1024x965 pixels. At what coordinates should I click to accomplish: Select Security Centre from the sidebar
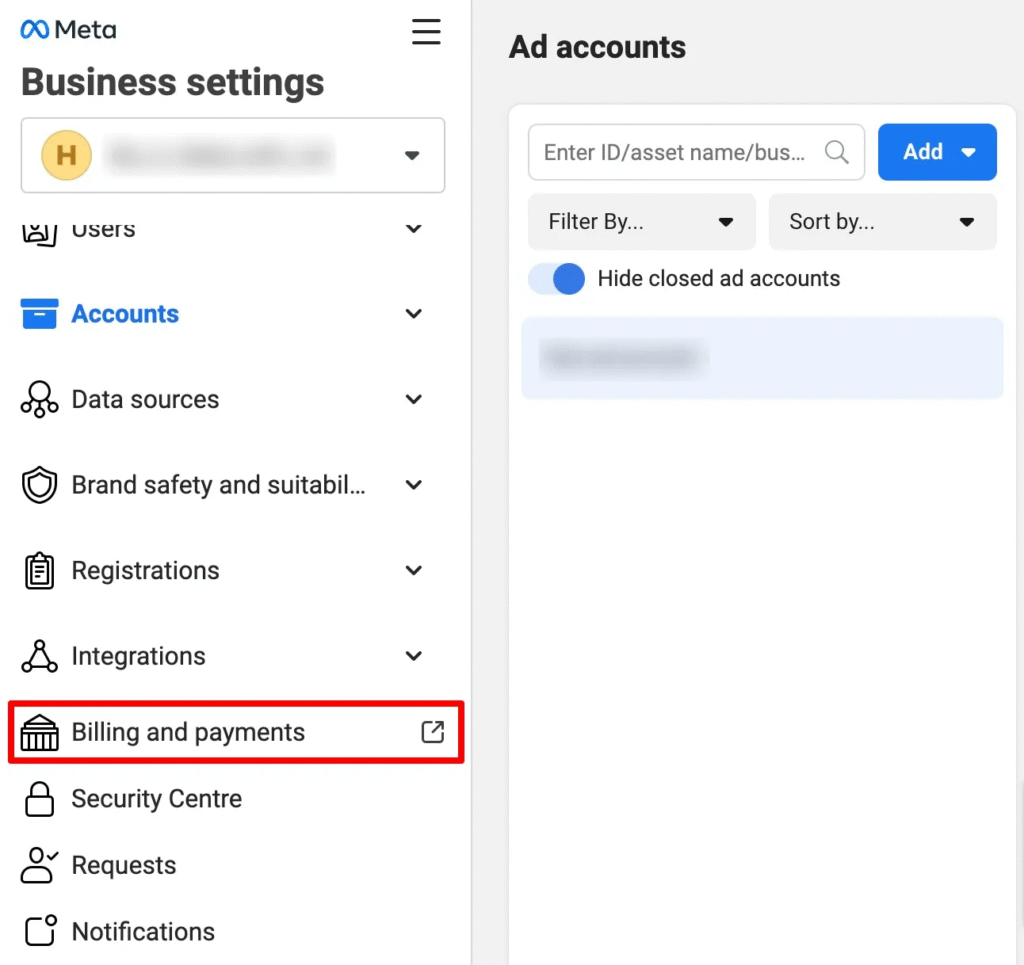156,799
